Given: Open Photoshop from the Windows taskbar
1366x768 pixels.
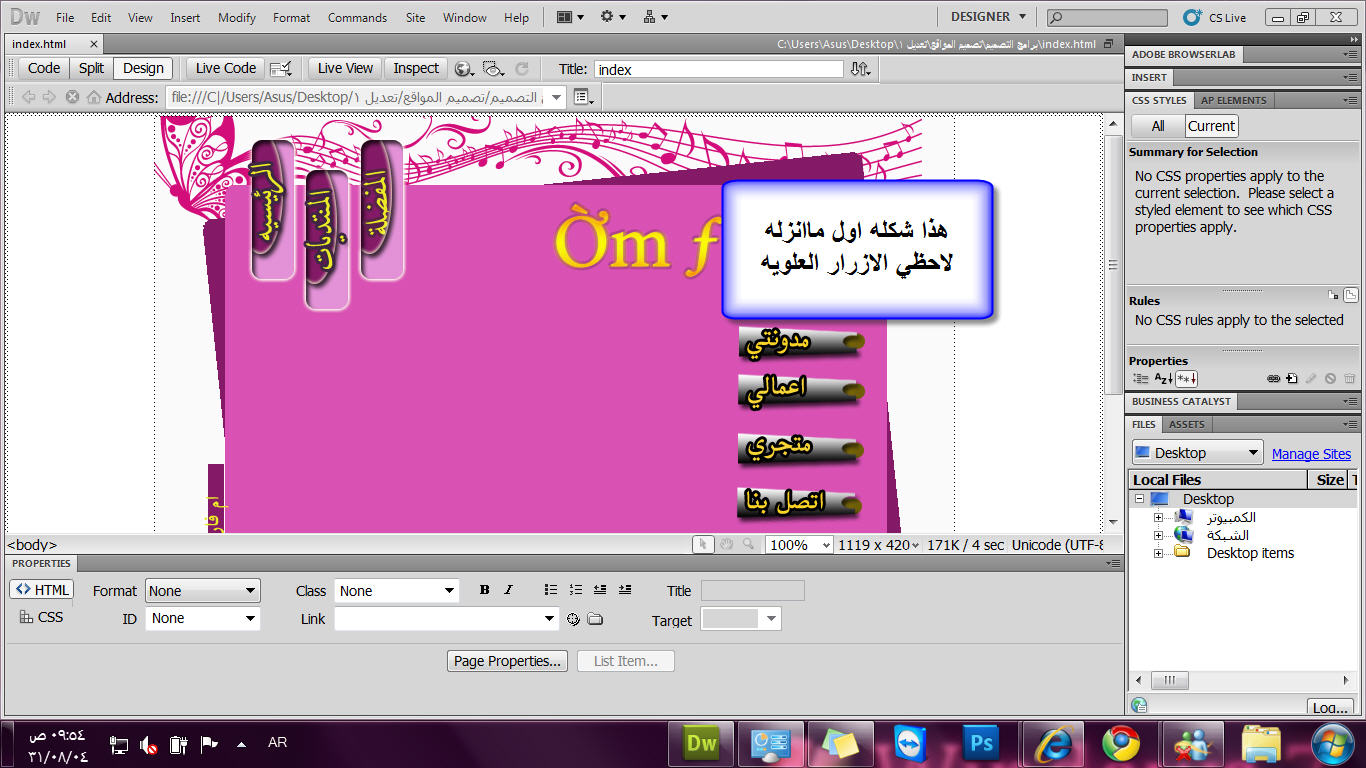Looking at the screenshot, I should [983, 743].
